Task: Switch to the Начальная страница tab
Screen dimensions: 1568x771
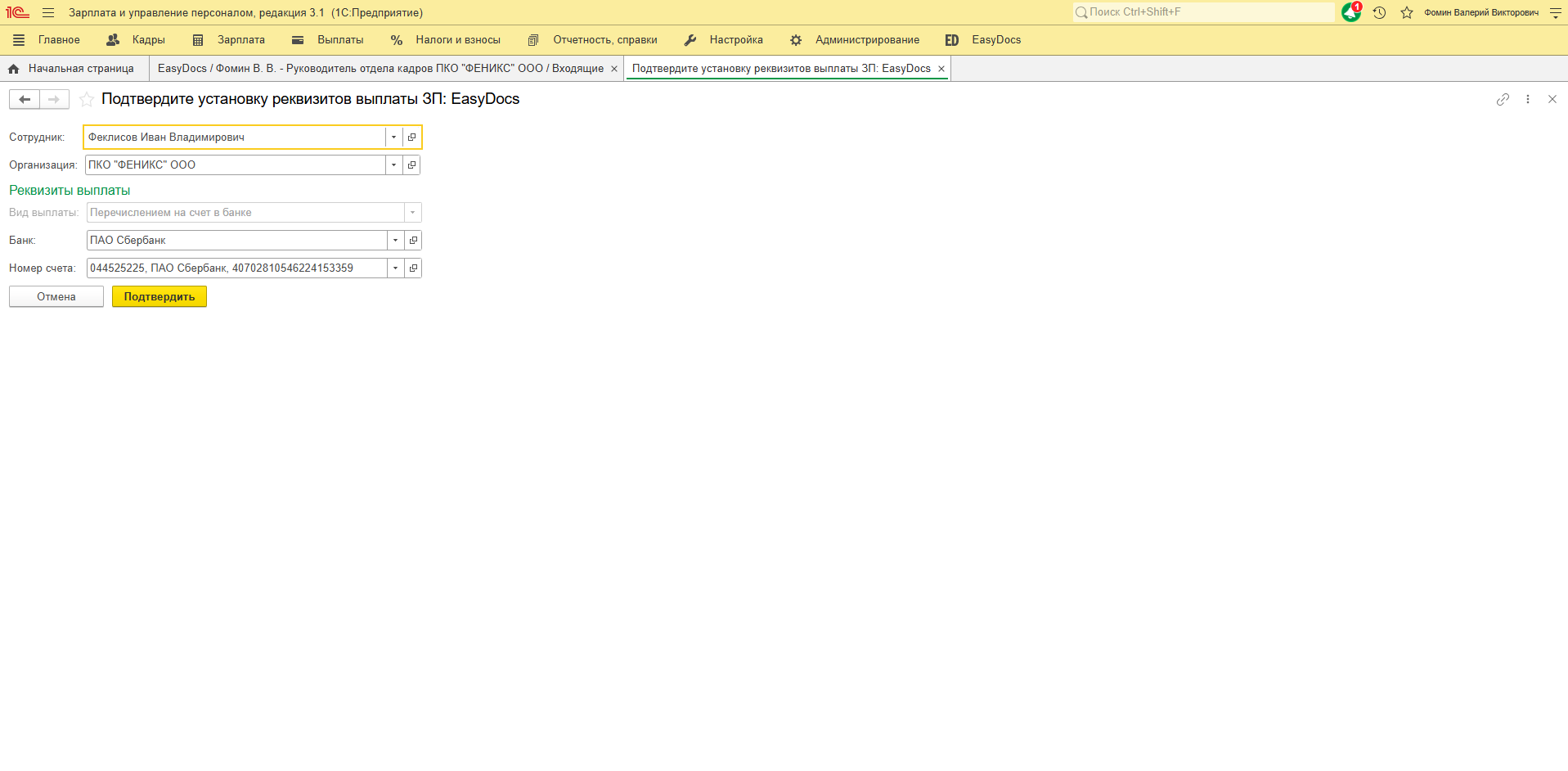Action: coord(80,69)
